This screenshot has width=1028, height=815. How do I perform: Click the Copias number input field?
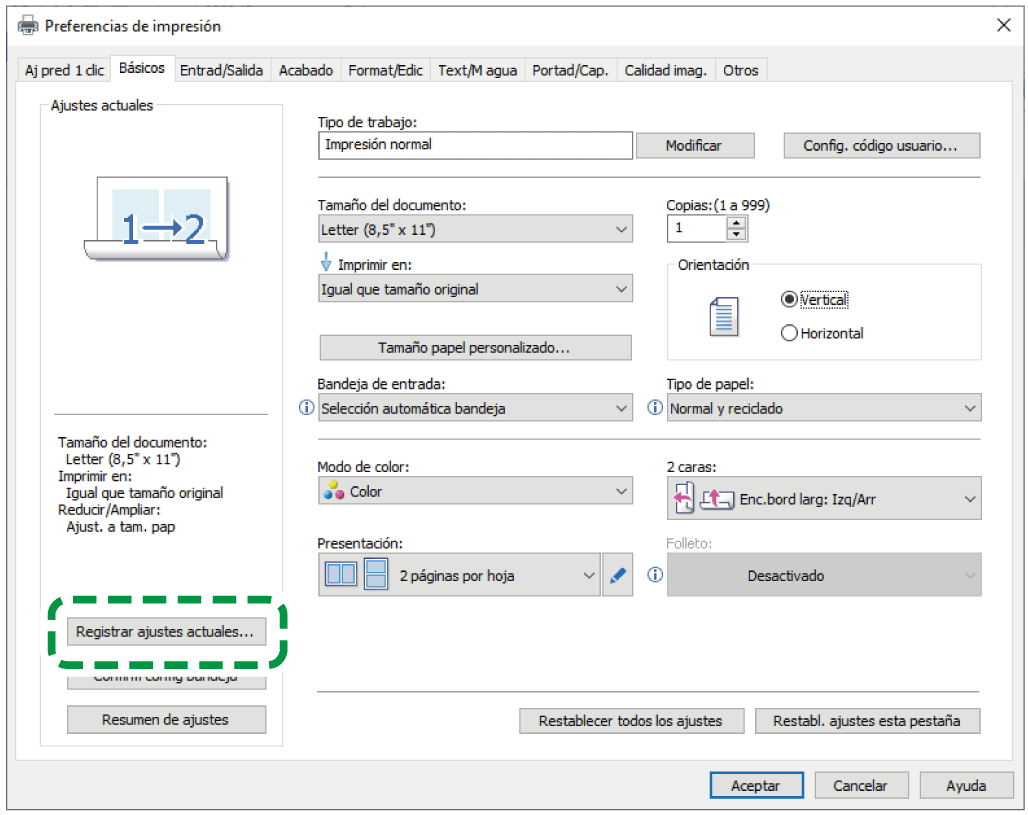pyautogui.click(x=696, y=229)
